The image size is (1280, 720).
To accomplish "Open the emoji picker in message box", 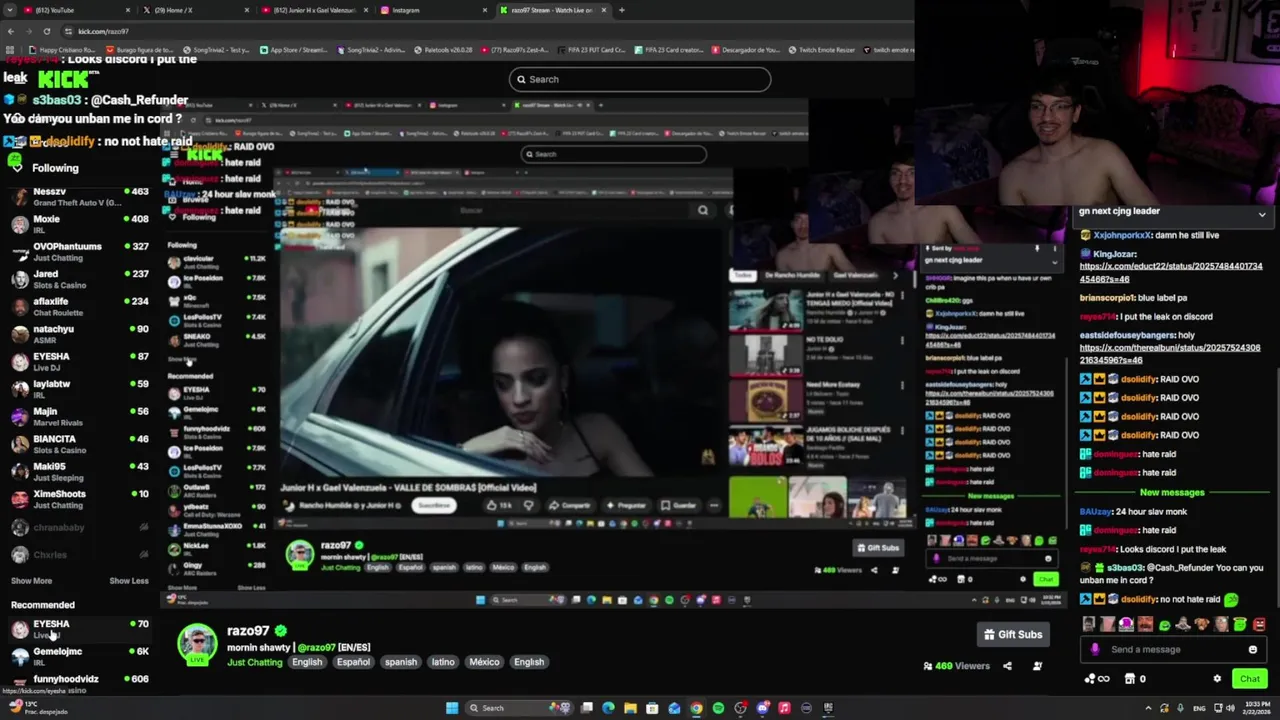I will coord(1253,650).
